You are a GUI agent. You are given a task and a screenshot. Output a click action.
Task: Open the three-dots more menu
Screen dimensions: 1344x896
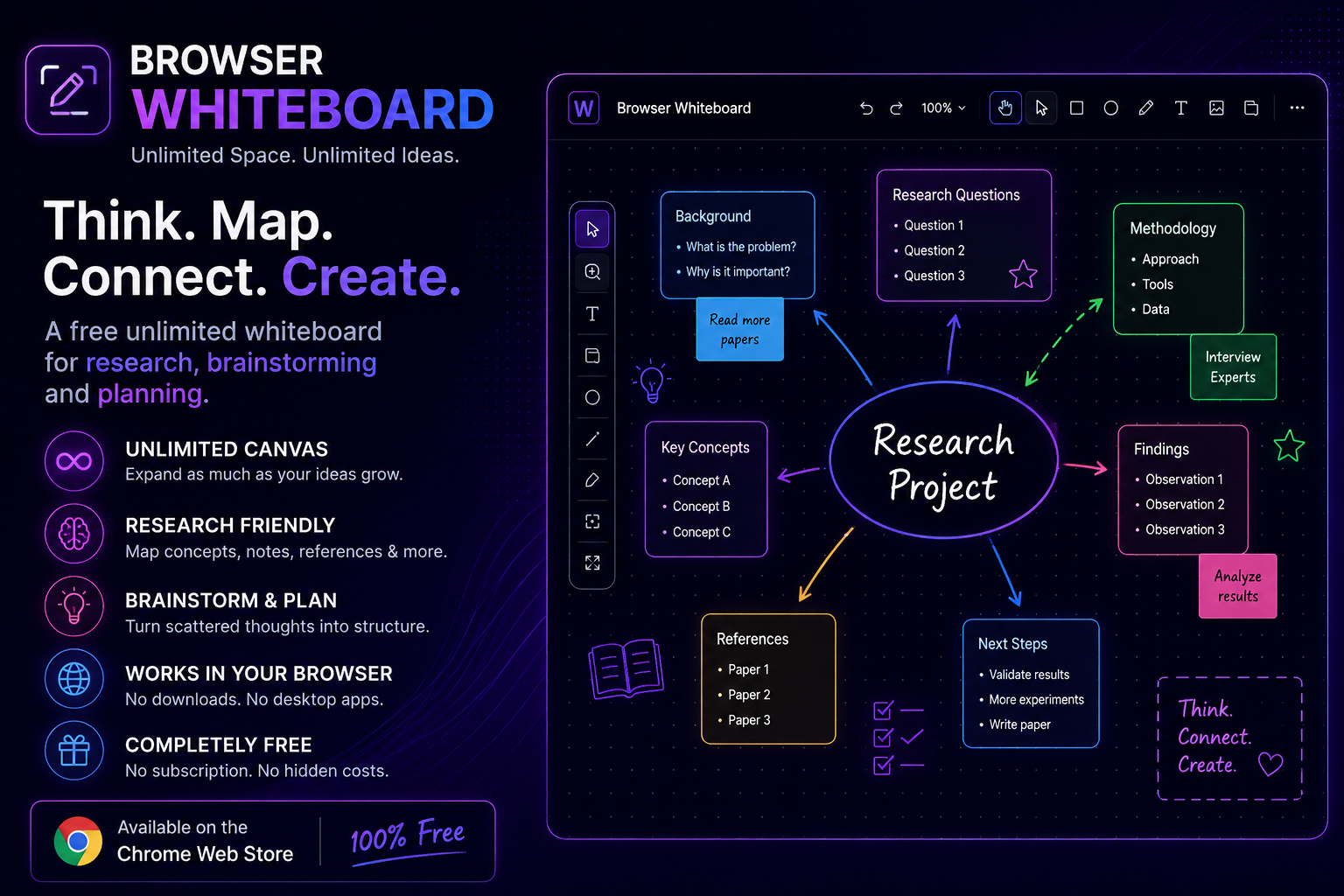pyautogui.click(x=1297, y=108)
